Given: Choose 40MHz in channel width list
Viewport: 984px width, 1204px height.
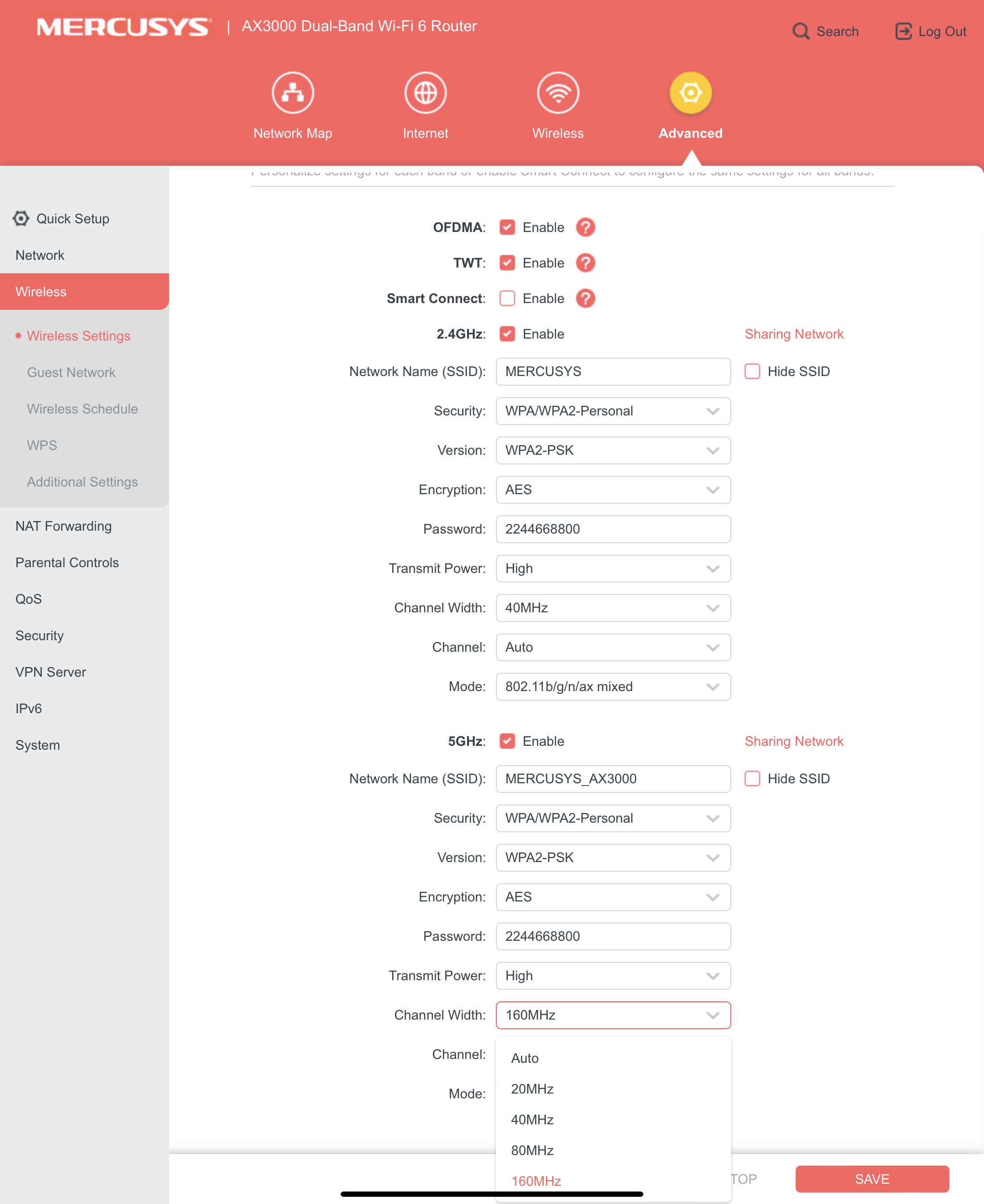Looking at the screenshot, I should click(x=613, y=1119).
